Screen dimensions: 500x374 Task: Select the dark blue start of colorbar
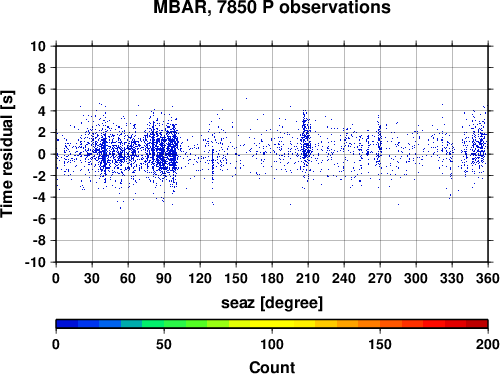67,324
